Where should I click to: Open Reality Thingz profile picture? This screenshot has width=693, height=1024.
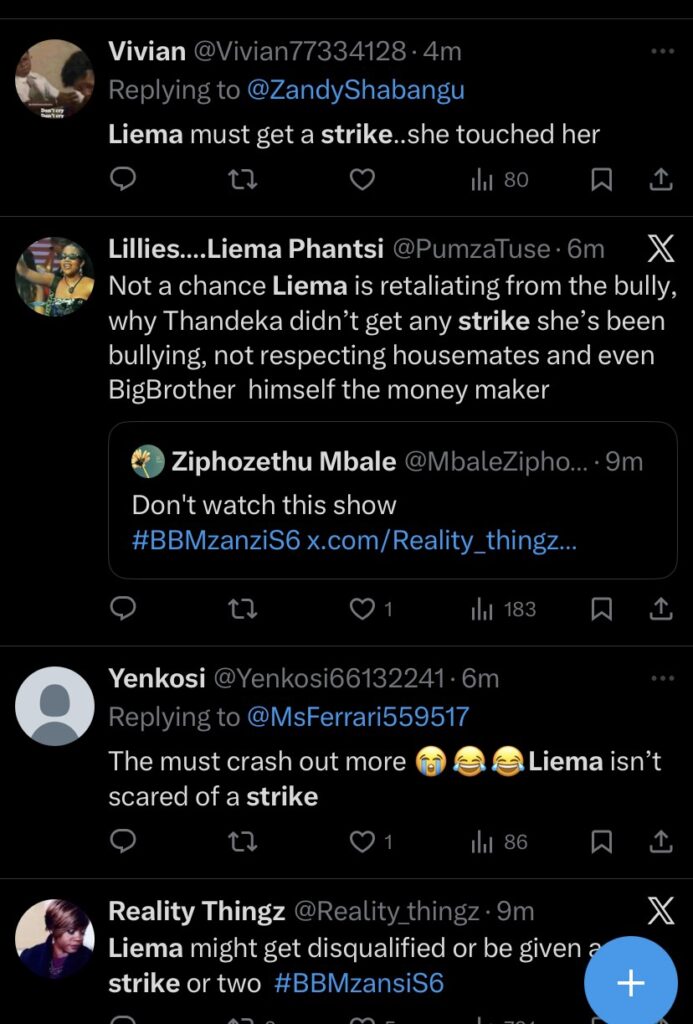click(55, 938)
